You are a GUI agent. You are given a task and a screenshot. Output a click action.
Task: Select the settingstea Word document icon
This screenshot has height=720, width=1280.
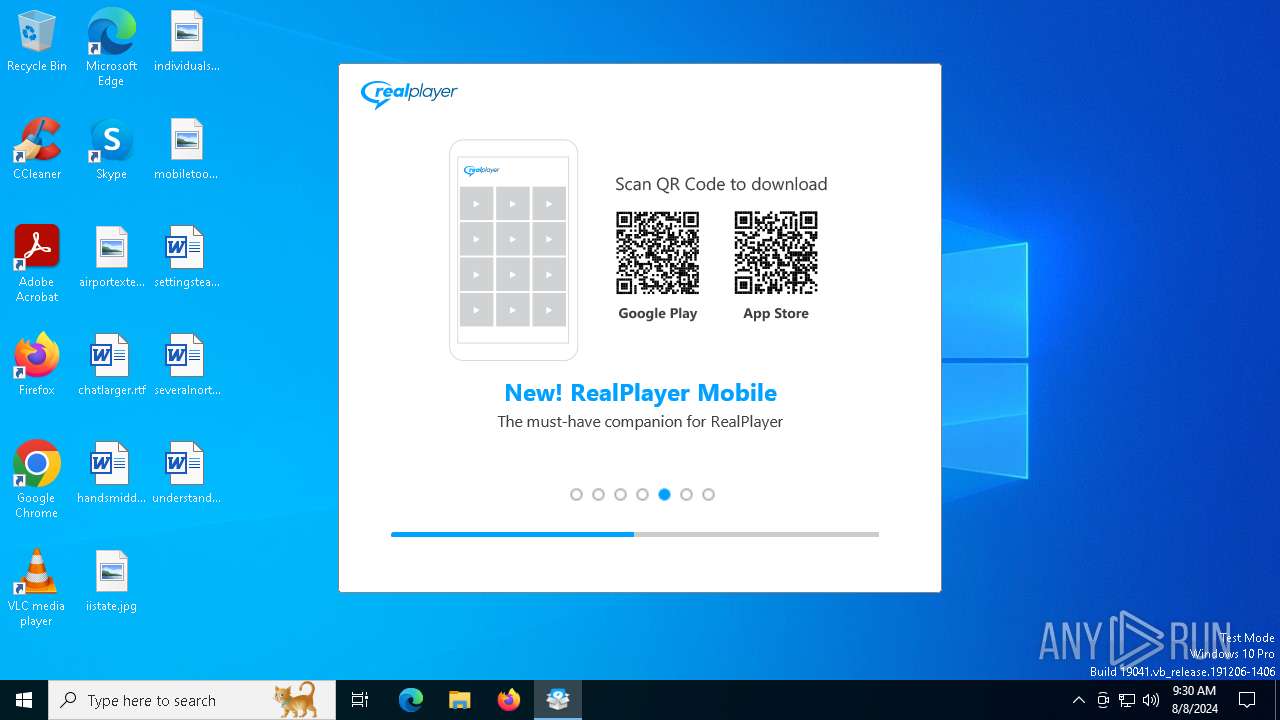[186, 257]
